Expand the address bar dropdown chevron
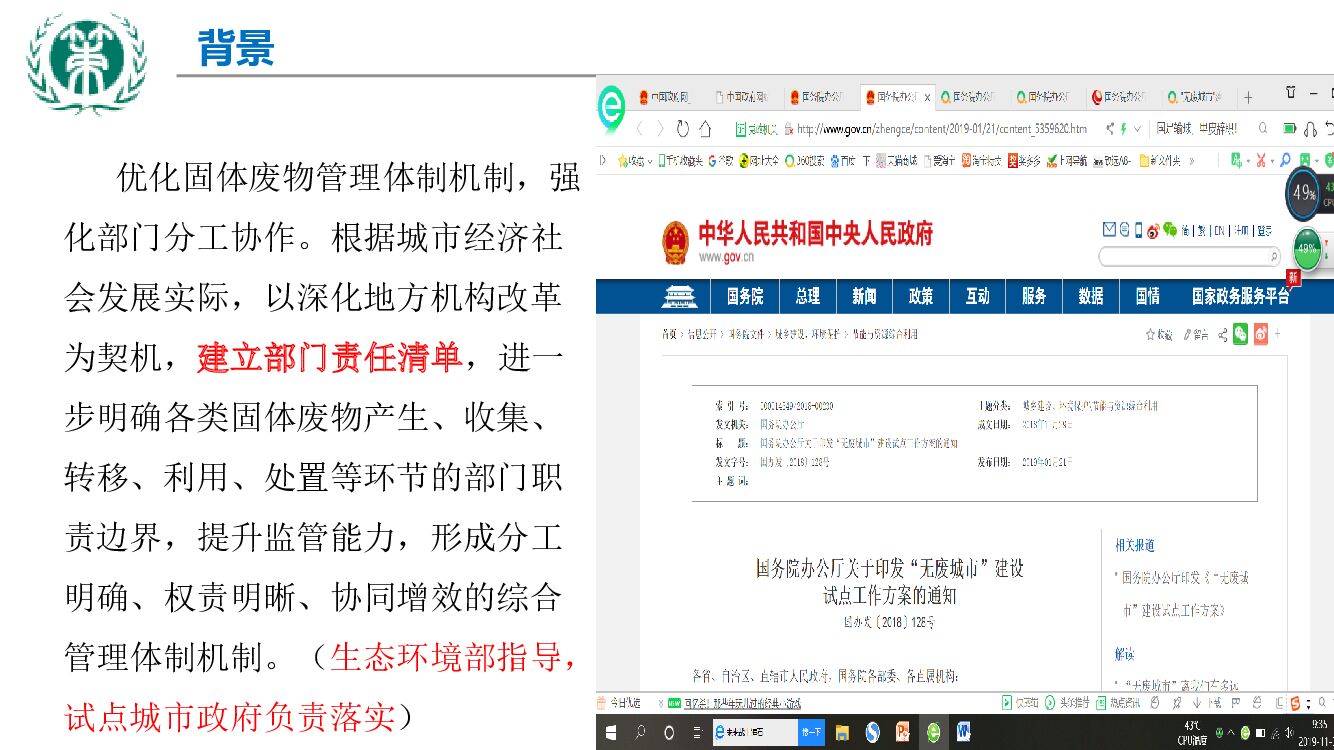The width and height of the screenshot is (1334, 750). tap(1137, 129)
